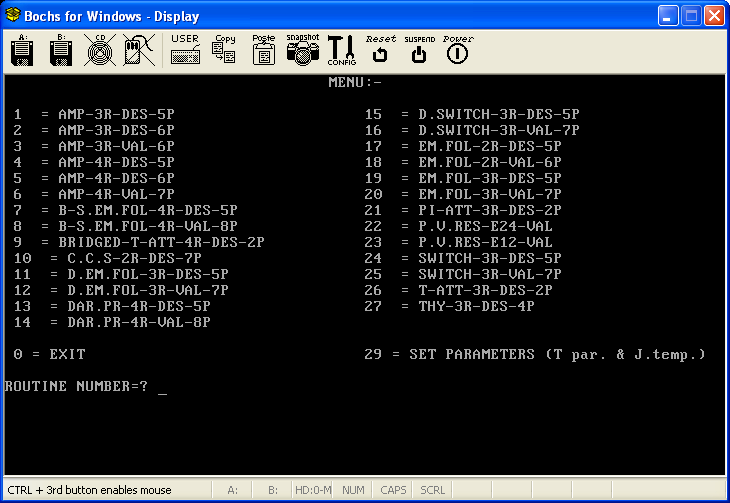The image size is (730, 503).
Task: Click the Bochs for Windows title text
Action: point(112,16)
